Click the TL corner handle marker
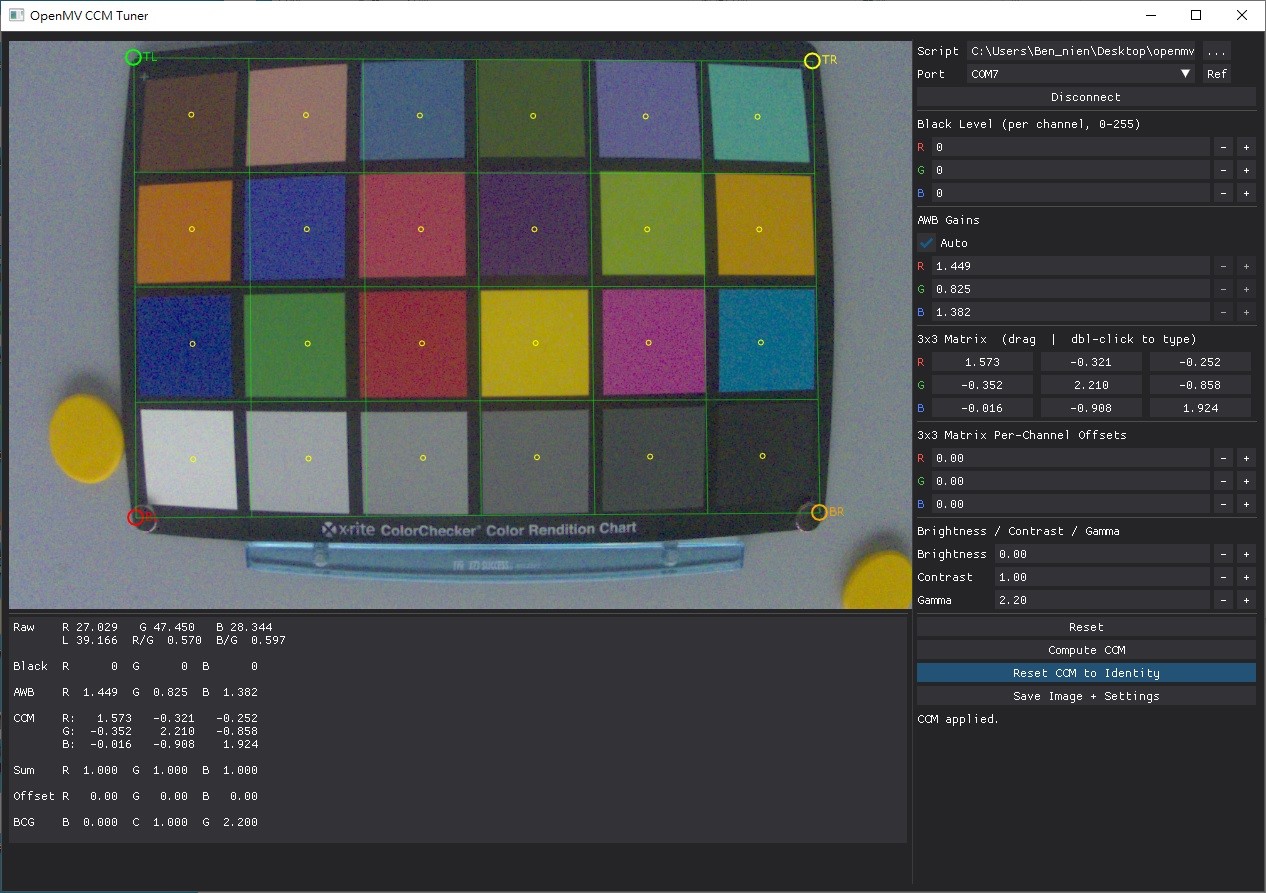 pos(133,57)
